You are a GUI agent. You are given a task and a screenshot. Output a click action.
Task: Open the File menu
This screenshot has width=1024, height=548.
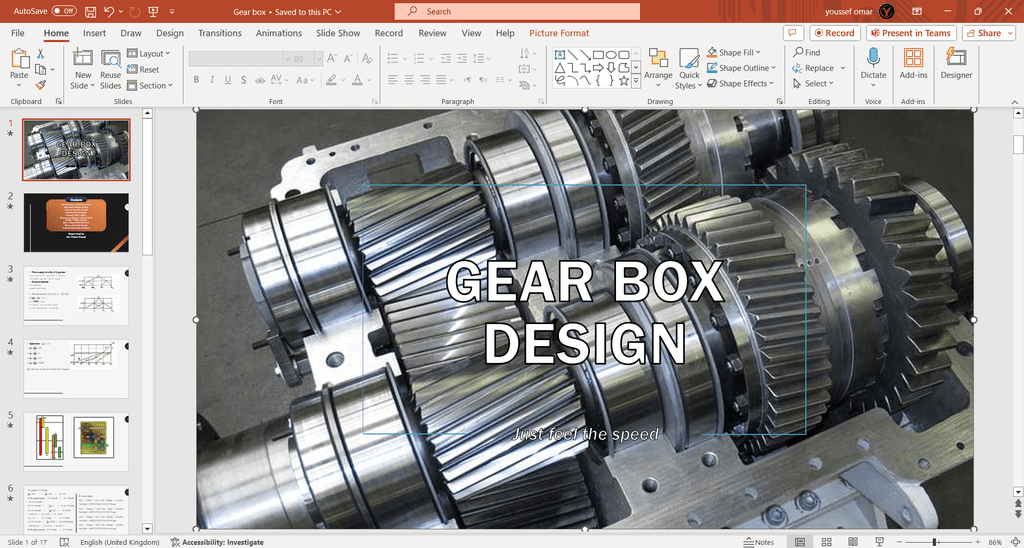18,33
